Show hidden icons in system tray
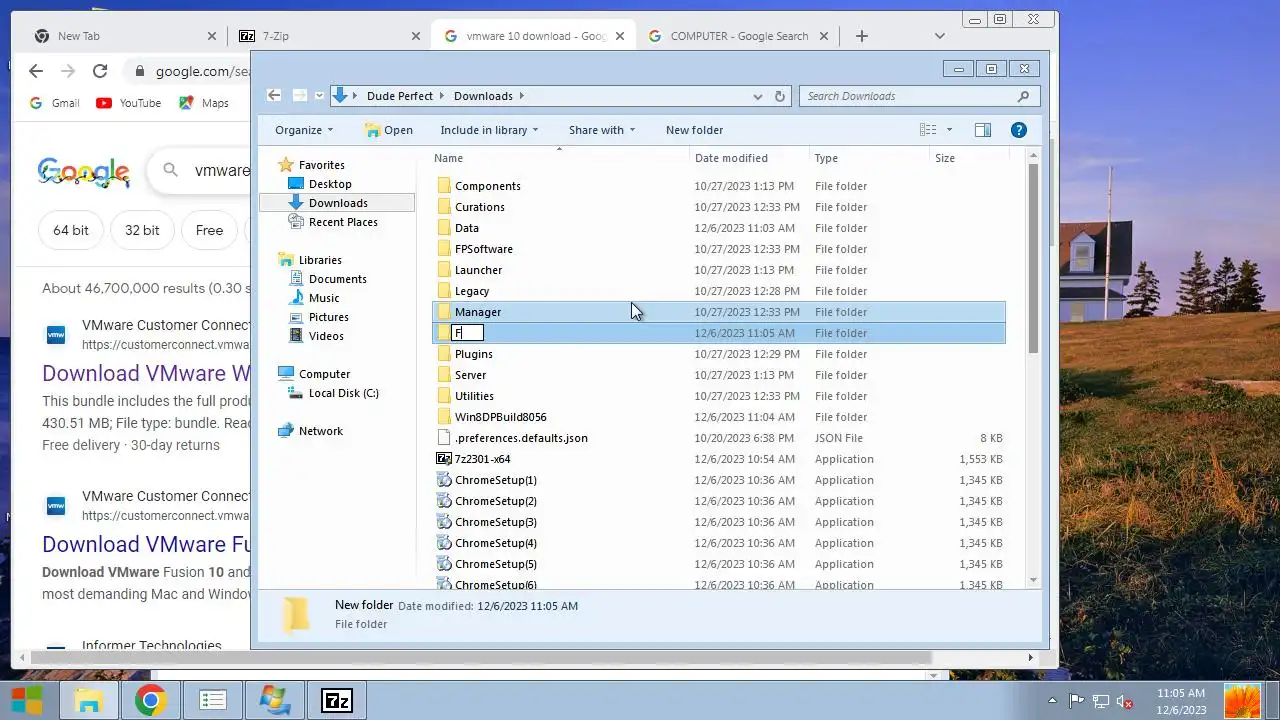The height and width of the screenshot is (720, 1280). 1052,702
